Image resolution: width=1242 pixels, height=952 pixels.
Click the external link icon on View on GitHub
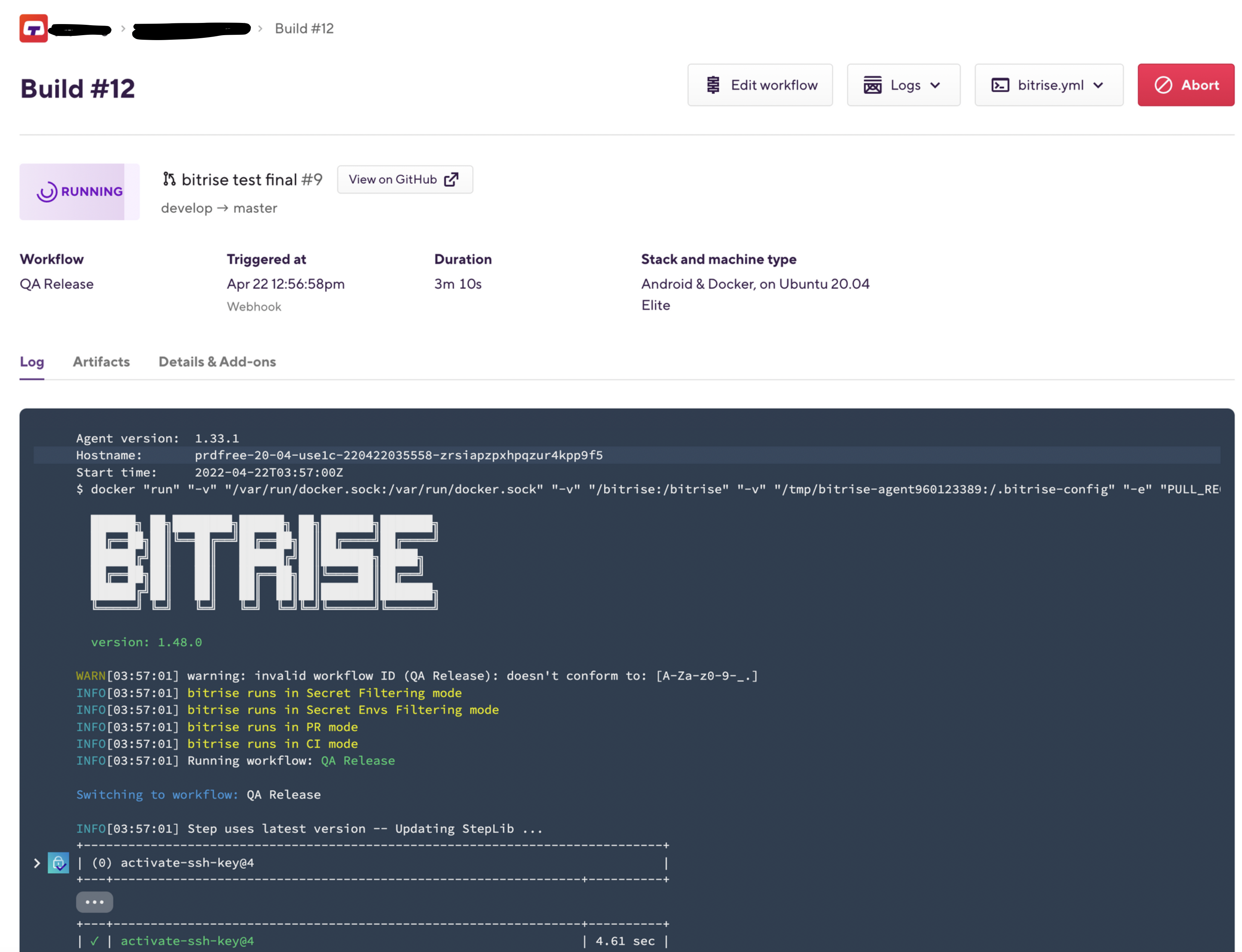click(451, 180)
